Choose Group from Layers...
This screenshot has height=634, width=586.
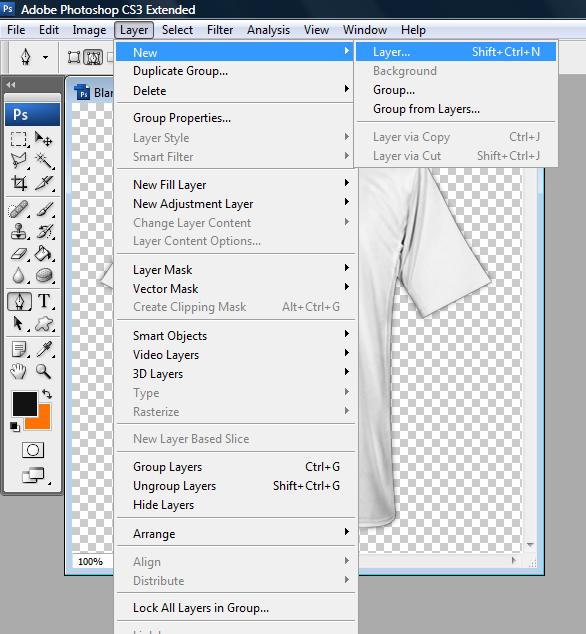[456, 109]
